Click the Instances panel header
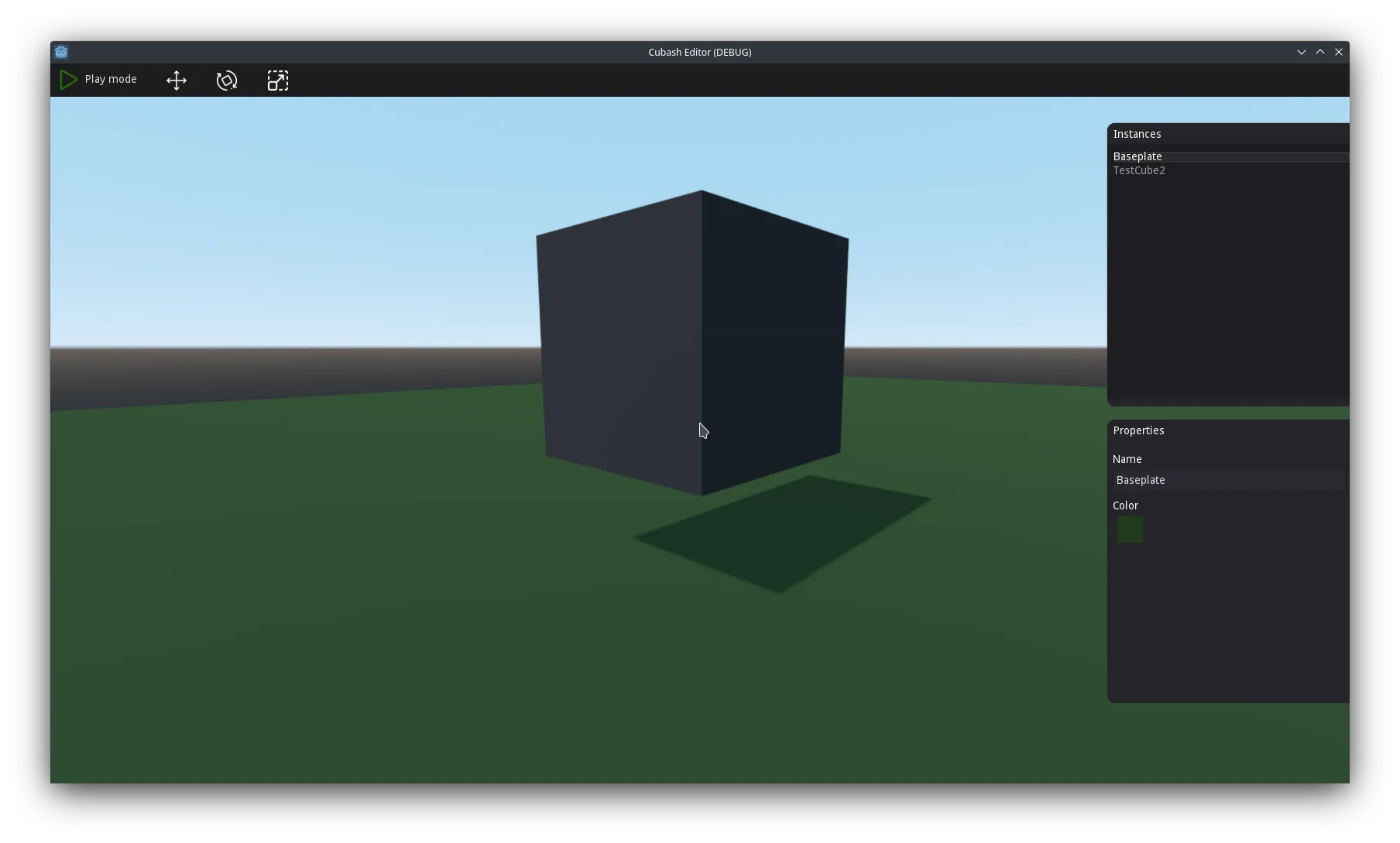This screenshot has width=1400, height=843. tap(1137, 134)
